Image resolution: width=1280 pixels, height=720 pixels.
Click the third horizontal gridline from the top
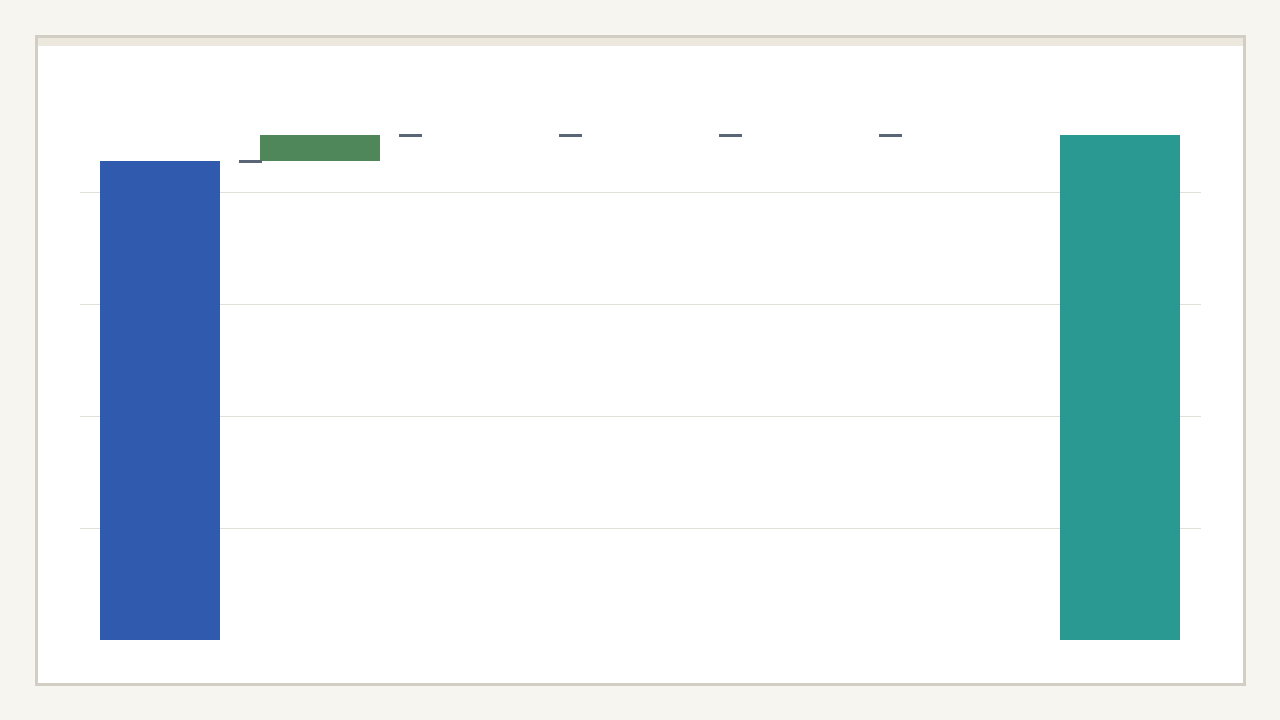click(640, 416)
